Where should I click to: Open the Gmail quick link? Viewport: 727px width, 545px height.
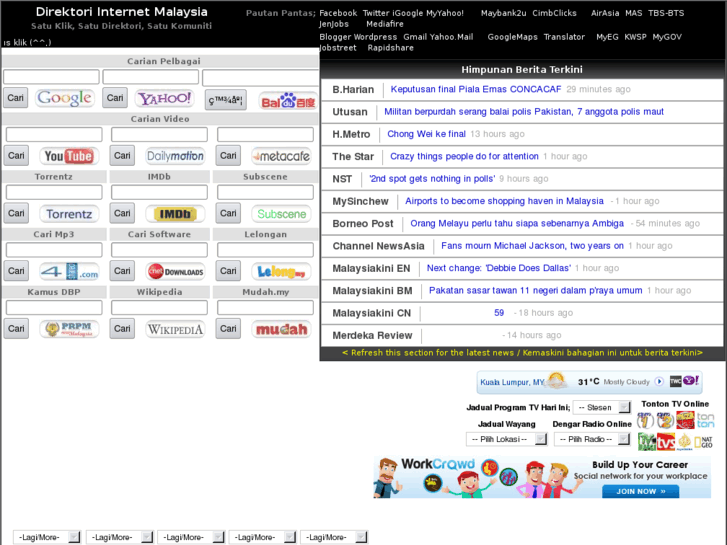pyautogui.click(x=415, y=37)
